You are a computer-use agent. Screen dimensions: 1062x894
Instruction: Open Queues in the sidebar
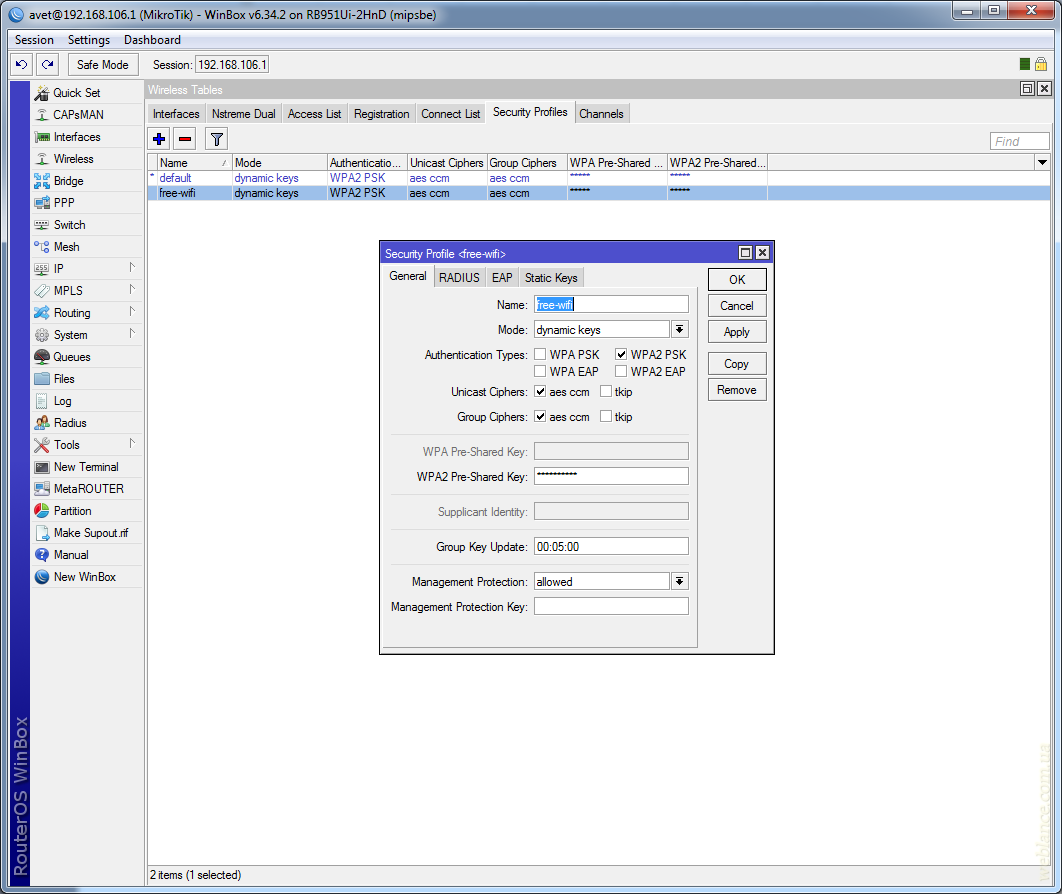click(71, 357)
